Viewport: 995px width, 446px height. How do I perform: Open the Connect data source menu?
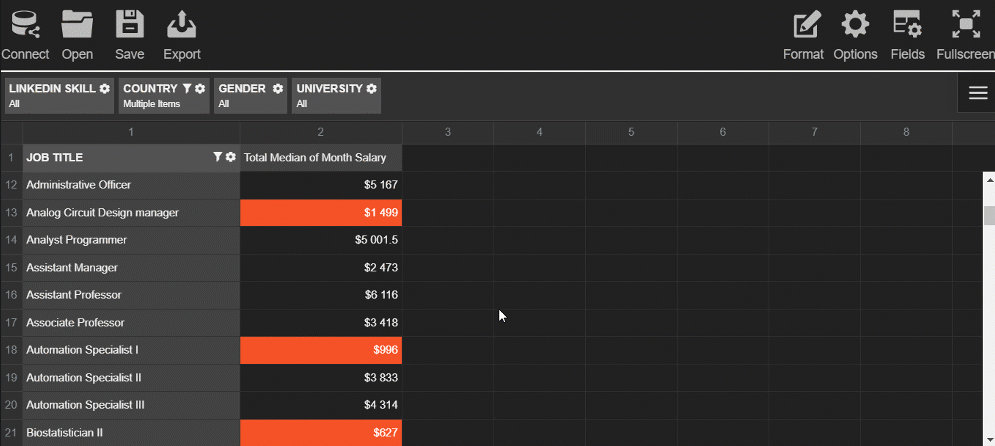tap(25, 35)
